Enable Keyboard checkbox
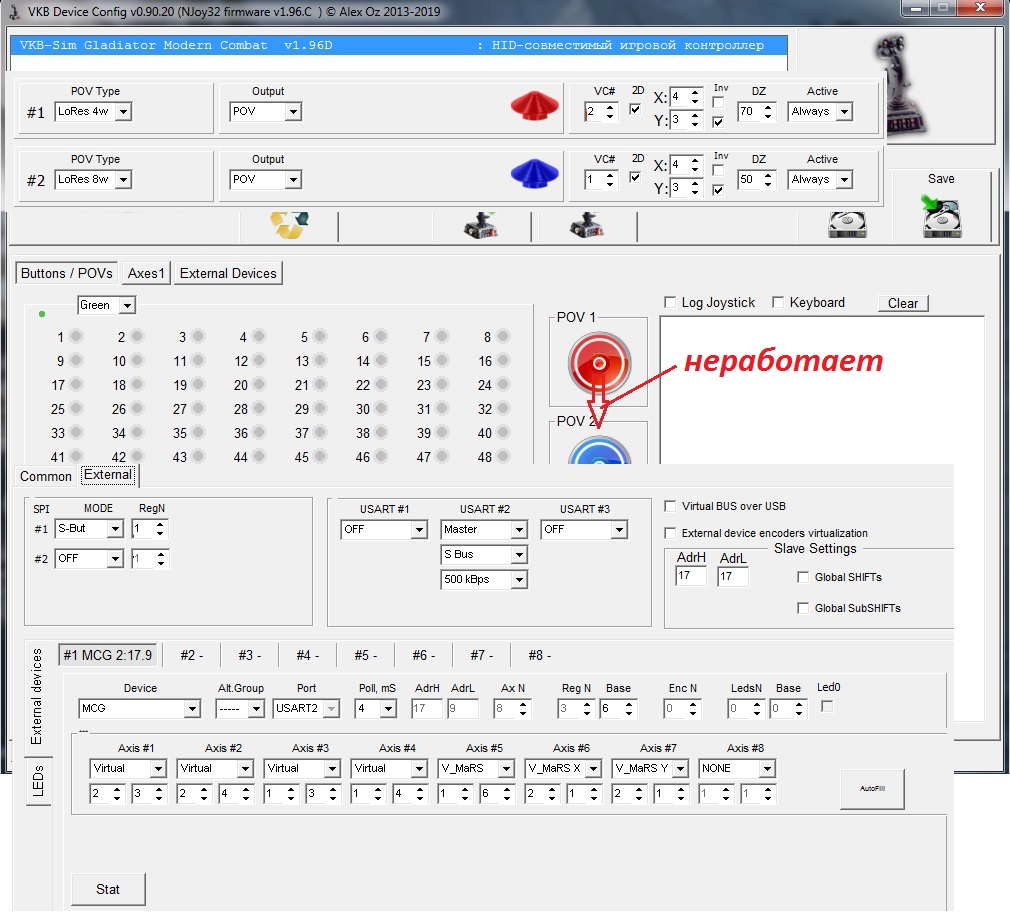The height and width of the screenshot is (917, 1010). [x=778, y=302]
